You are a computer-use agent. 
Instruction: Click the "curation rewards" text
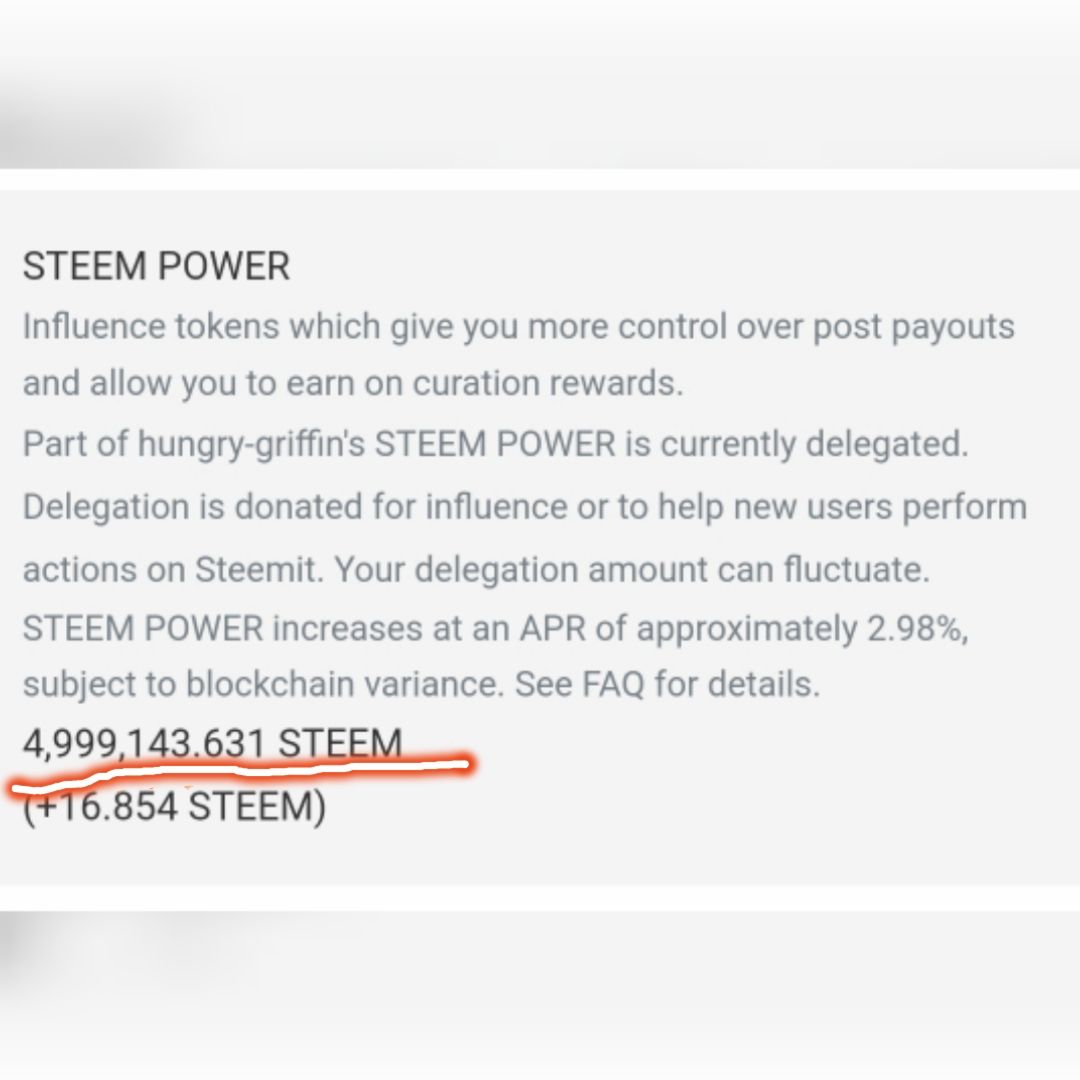[x=548, y=384]
